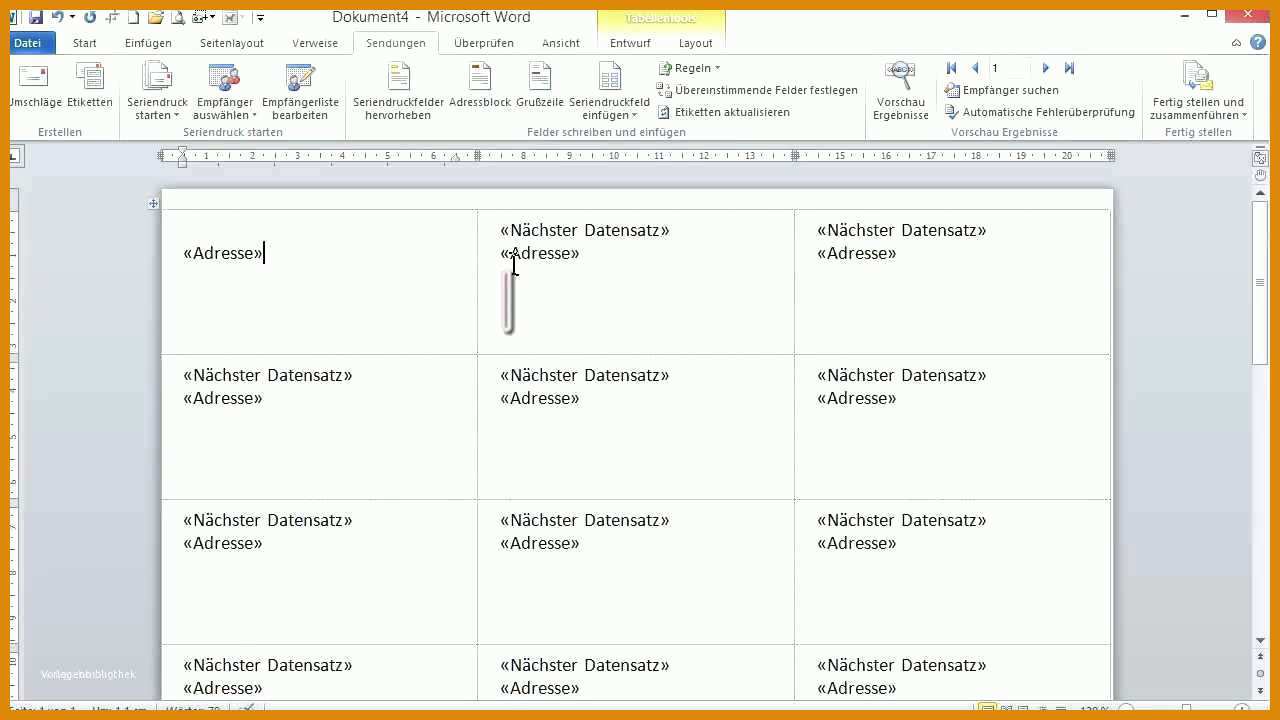Switch to the Entwurf table tools tab
This screenshot has width=1280, height=720.
point(630,43)
